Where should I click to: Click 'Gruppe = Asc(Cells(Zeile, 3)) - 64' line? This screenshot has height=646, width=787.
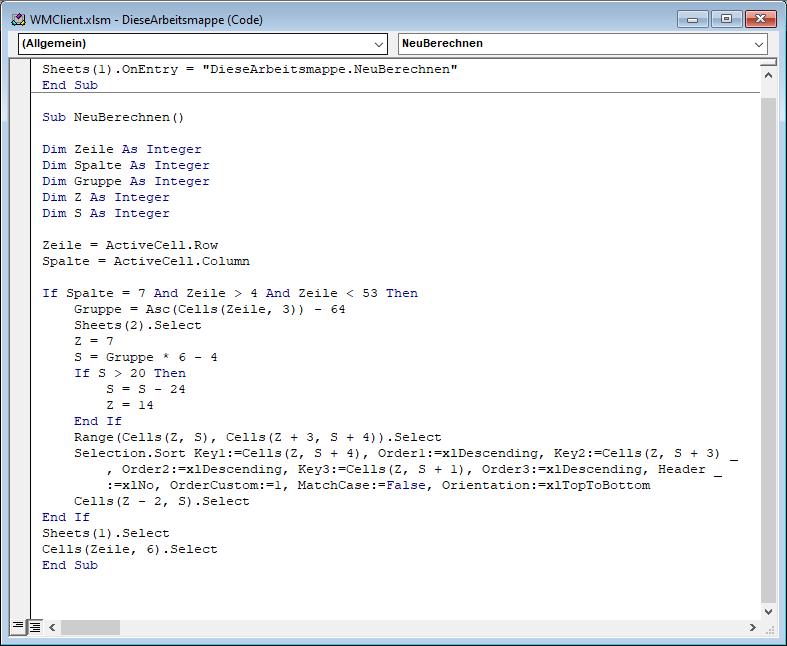pyautogui.click(x=210, y=310)
